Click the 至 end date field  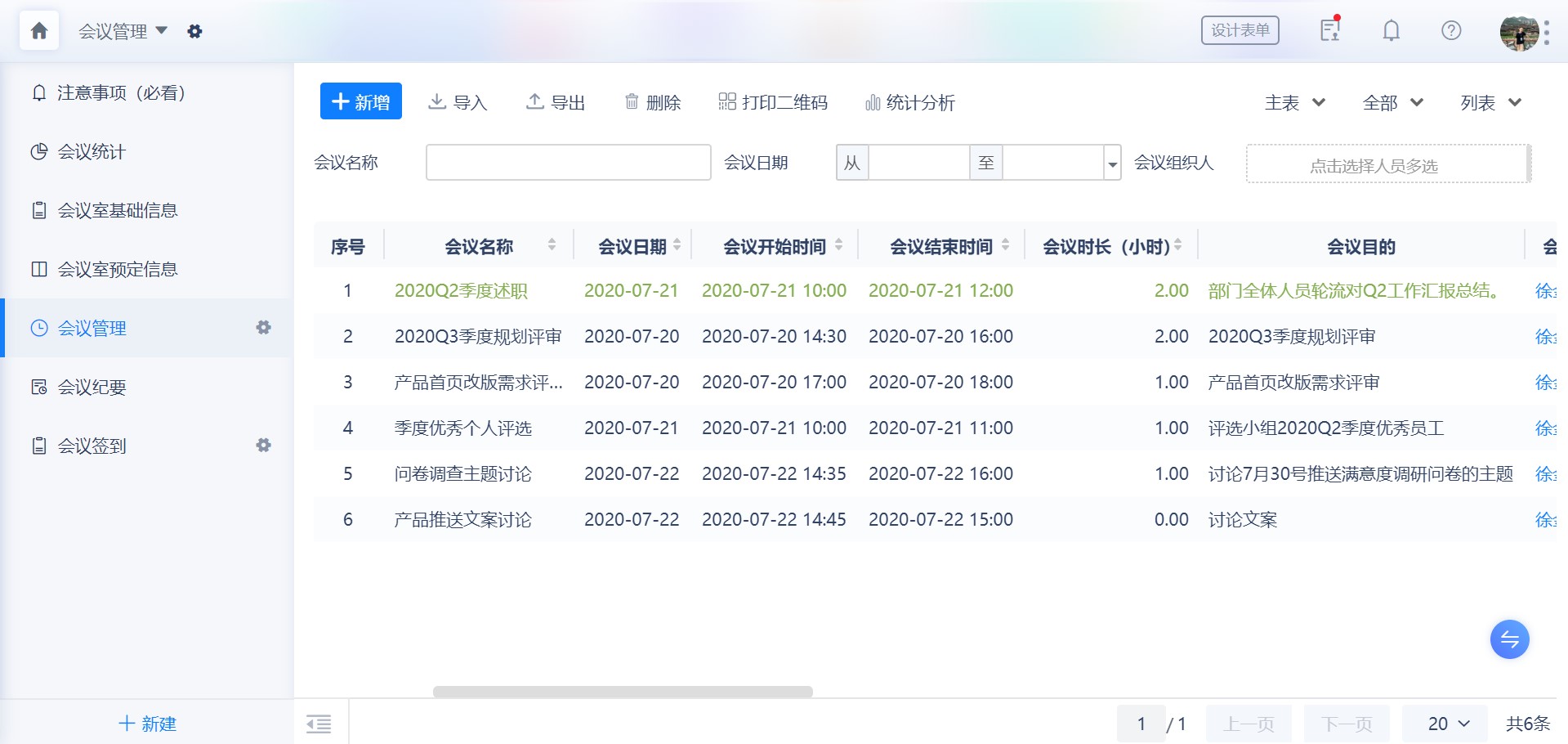1052,162
